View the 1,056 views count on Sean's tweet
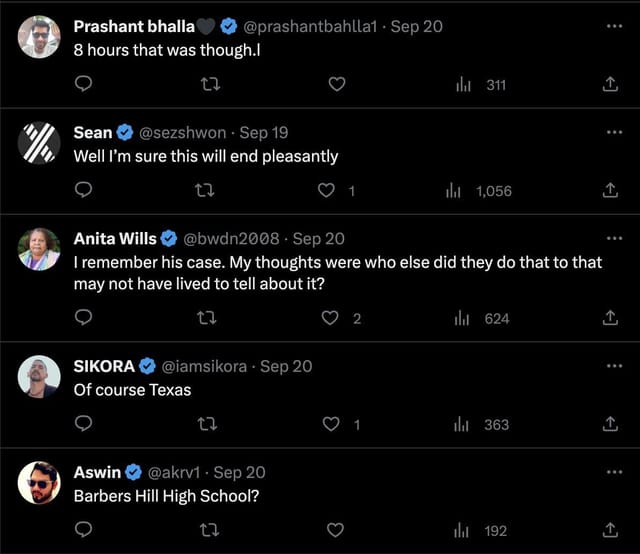 pos(484,191)
